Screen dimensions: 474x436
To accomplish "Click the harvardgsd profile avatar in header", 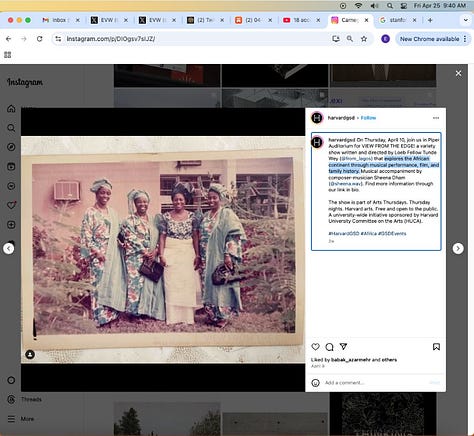I will pyautogui.click(x=317, y=118).
